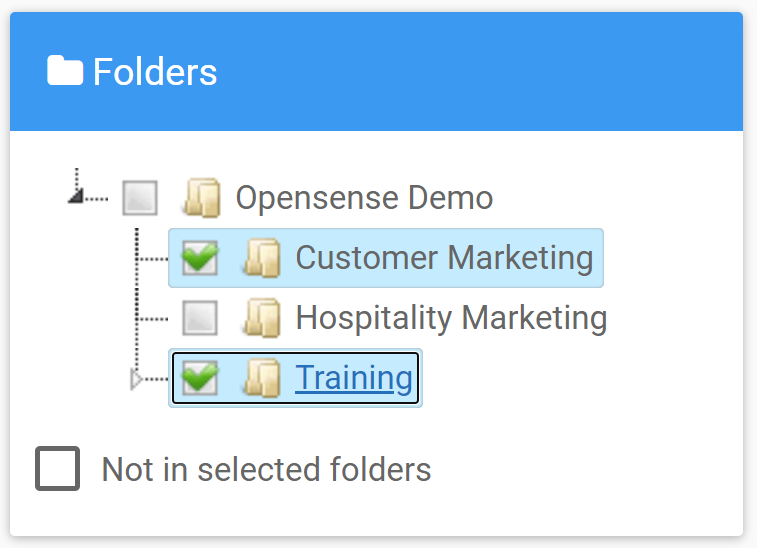Screen dimensions: 757x548
Task: Click the Training folder icon
Action: [x=262, y=378]
